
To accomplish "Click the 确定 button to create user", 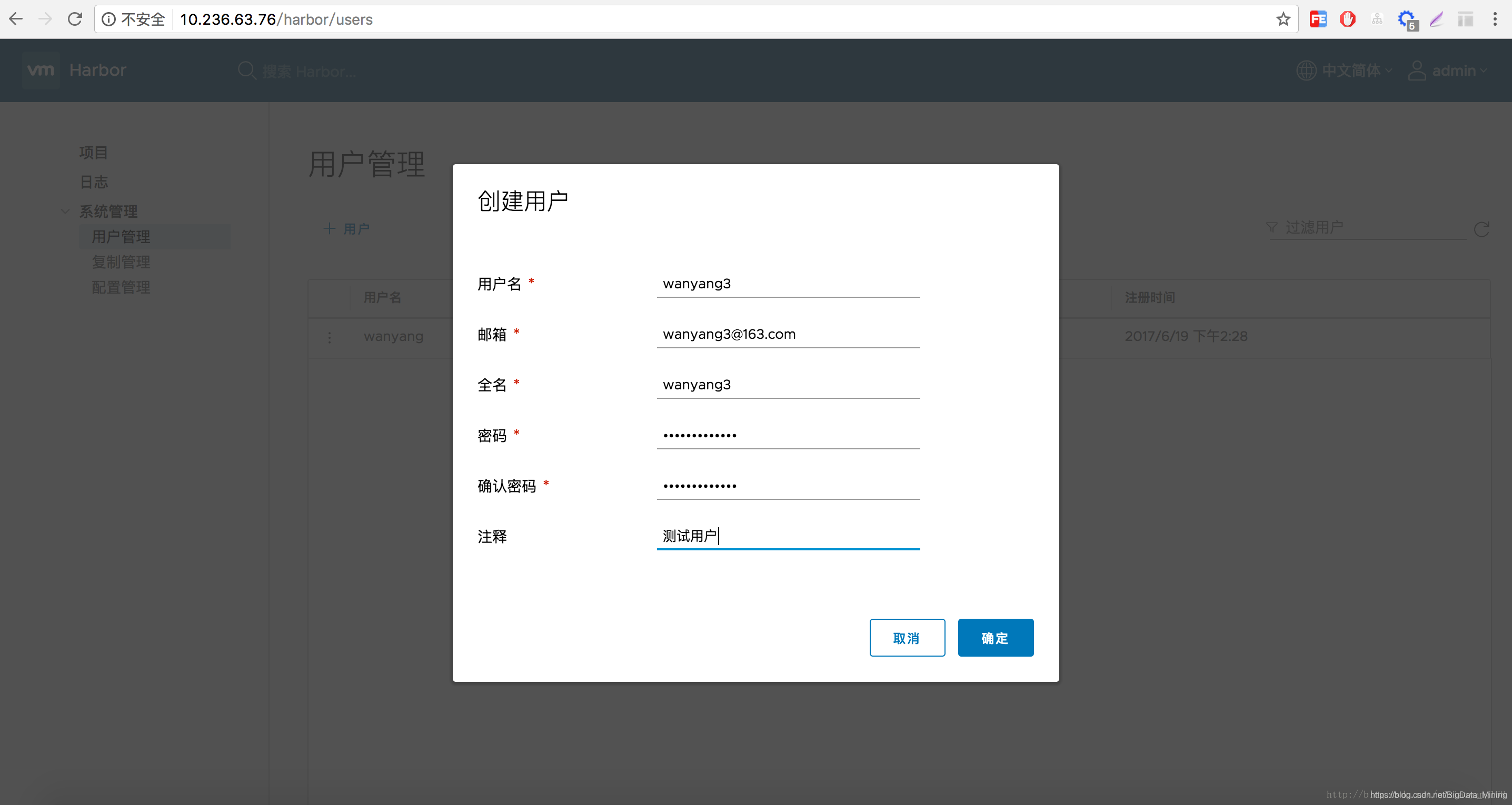I will [x=996, y=638].
